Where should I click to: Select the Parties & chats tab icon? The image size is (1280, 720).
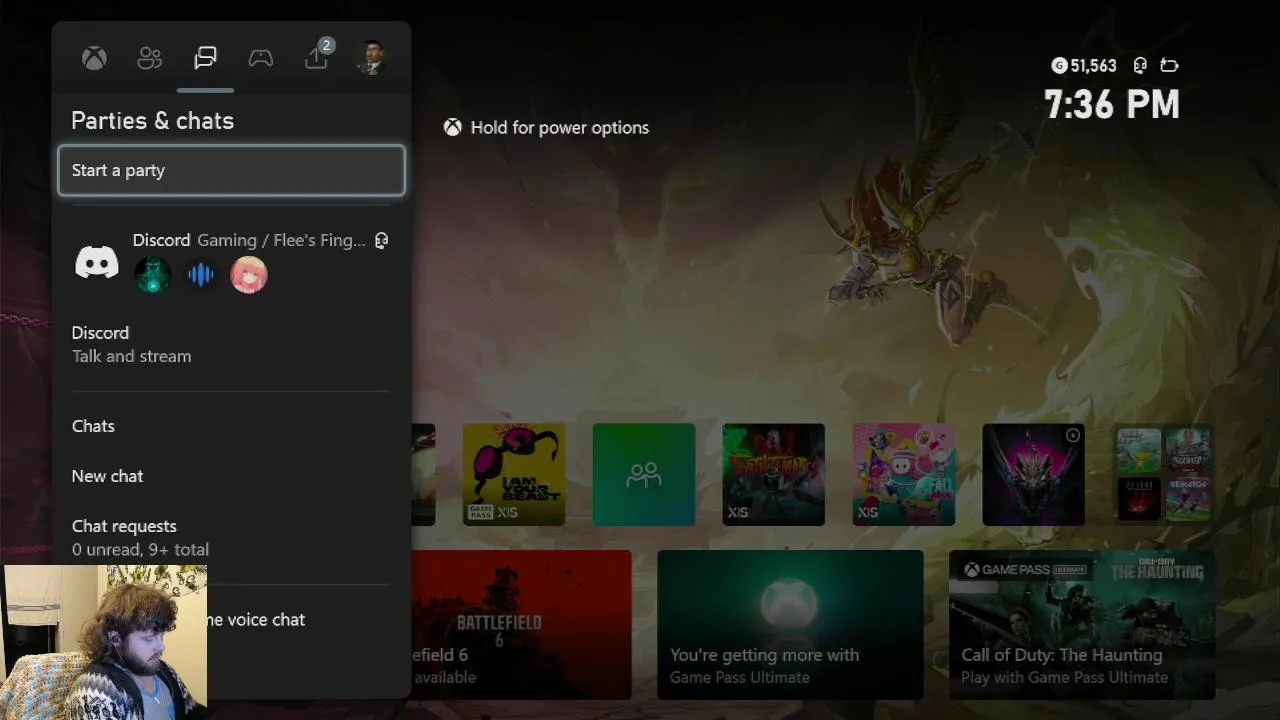(205, 58)
